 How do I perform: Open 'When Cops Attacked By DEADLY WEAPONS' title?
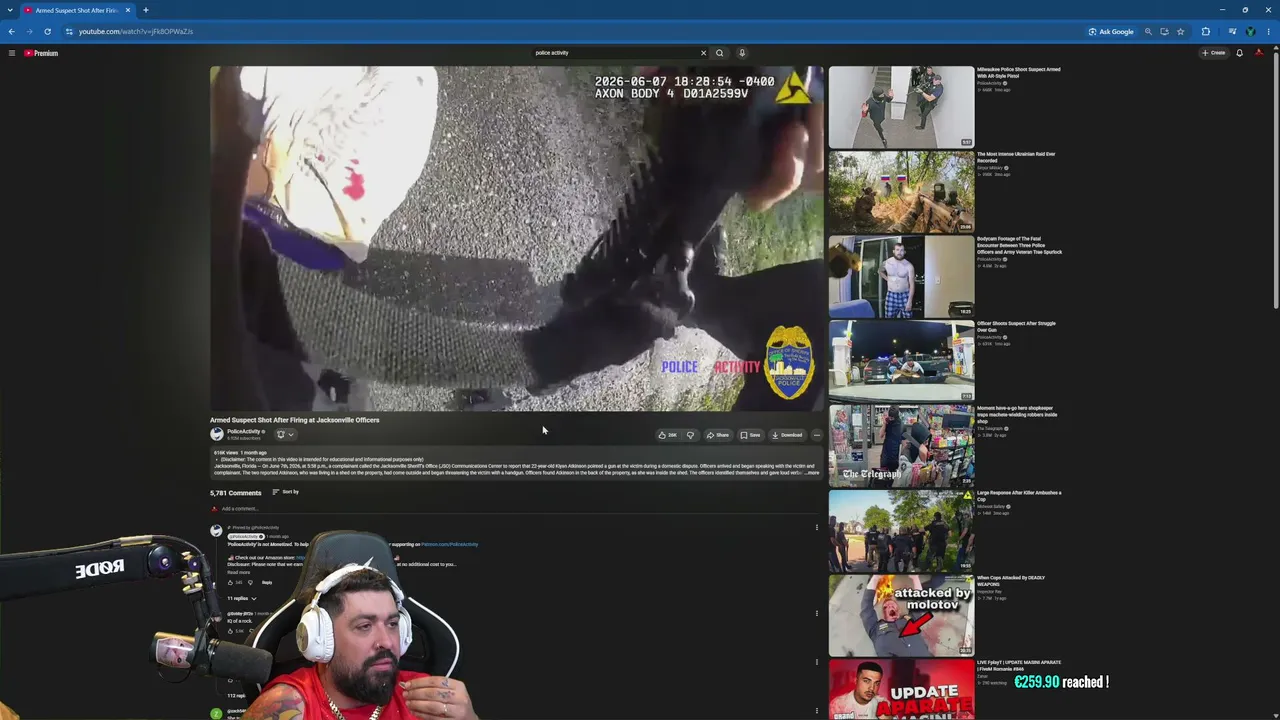(1011, 580)
